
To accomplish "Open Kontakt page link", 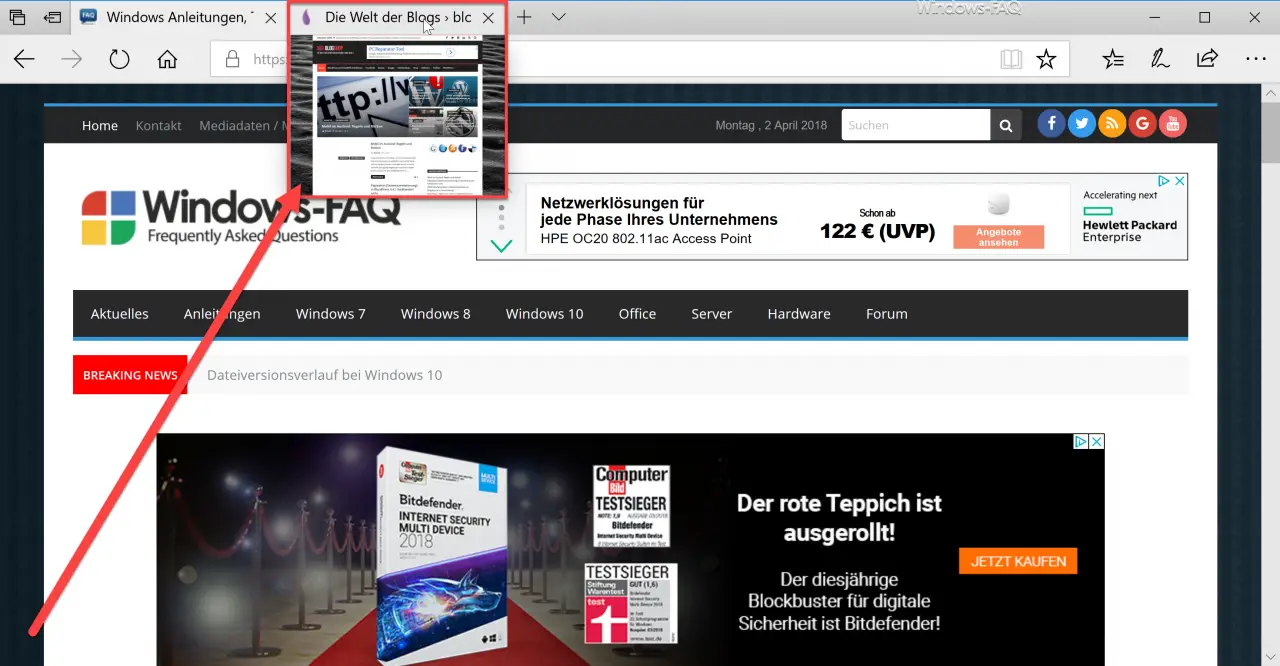I will 159,125.
